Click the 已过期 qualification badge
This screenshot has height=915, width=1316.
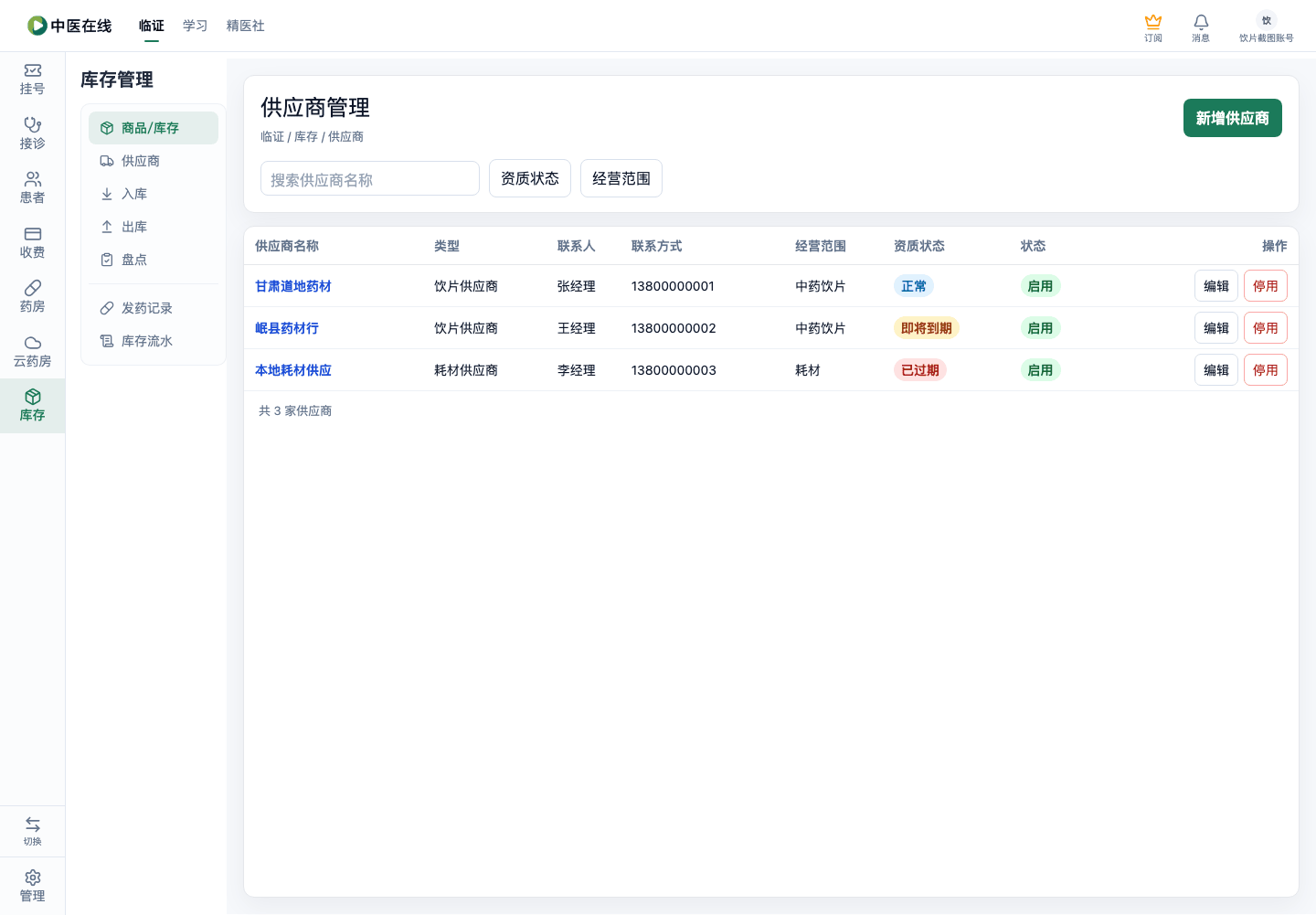pyautogui.click(x=920, y=370)
